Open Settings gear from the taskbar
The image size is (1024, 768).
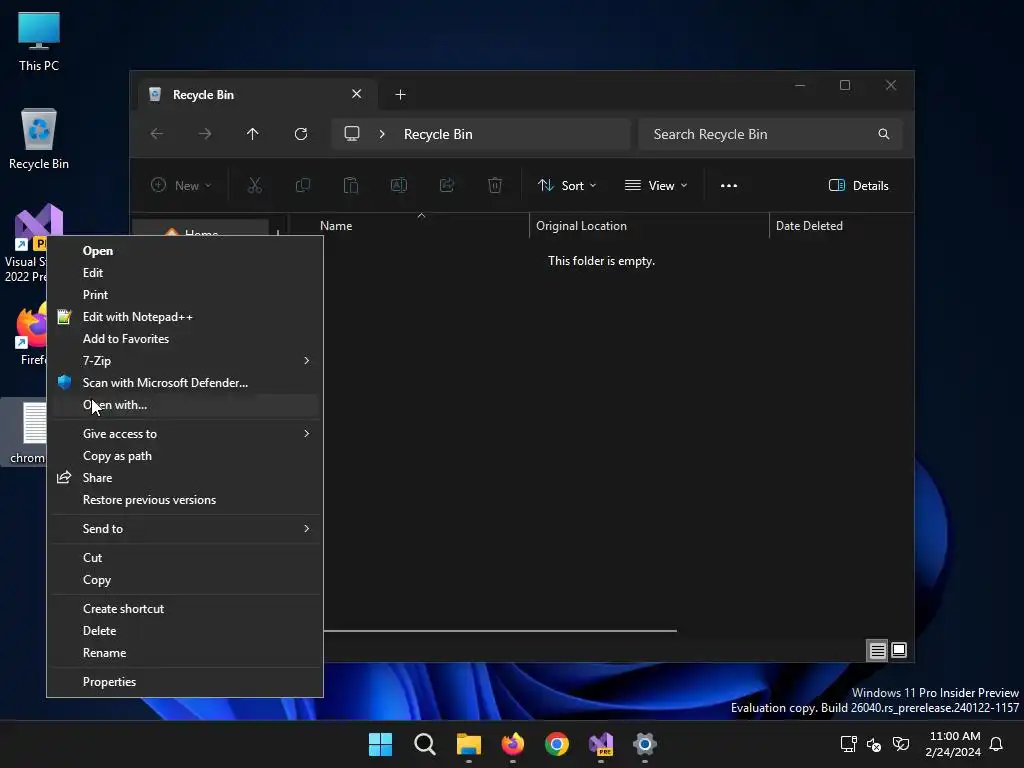645,744
